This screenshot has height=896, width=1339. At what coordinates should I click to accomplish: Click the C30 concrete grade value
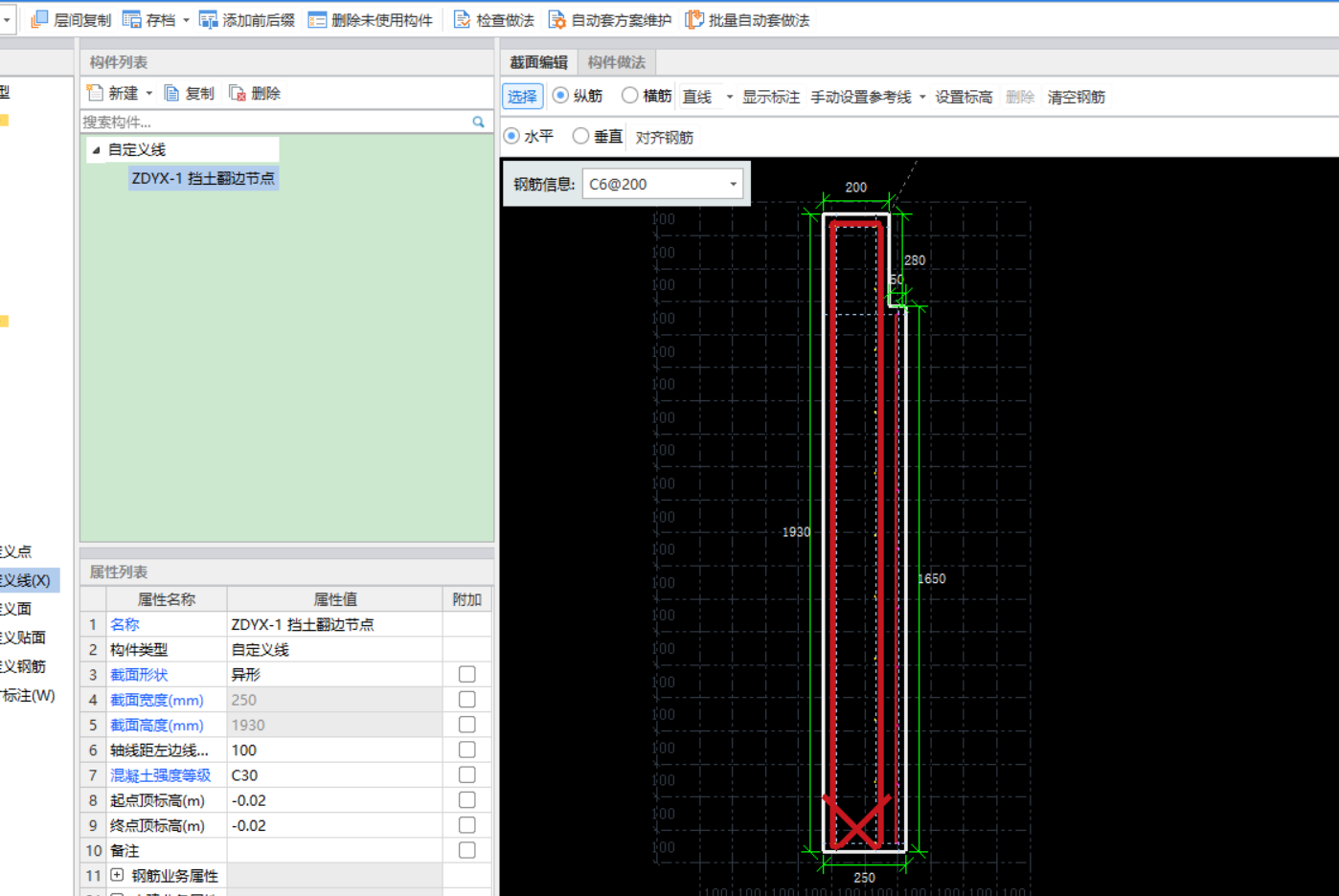(244, 775)
